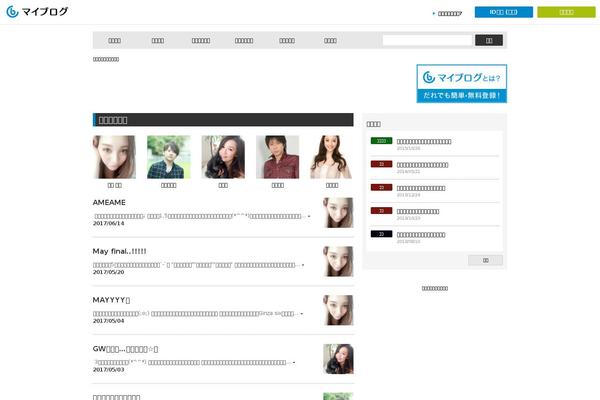Select the first item in the gray navigation bar
This screenshot has width=600, height=400.
114,40
